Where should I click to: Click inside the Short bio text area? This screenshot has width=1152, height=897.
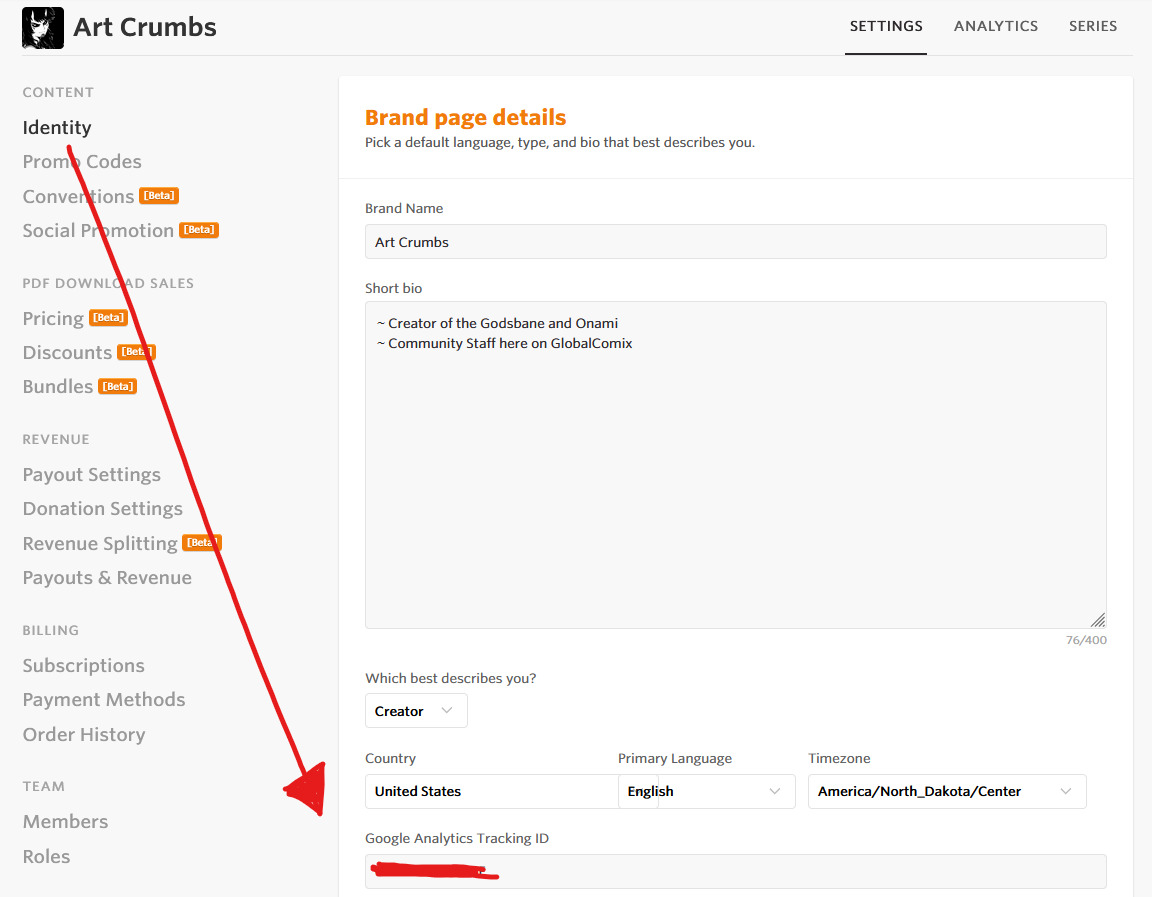coord(735,465)
